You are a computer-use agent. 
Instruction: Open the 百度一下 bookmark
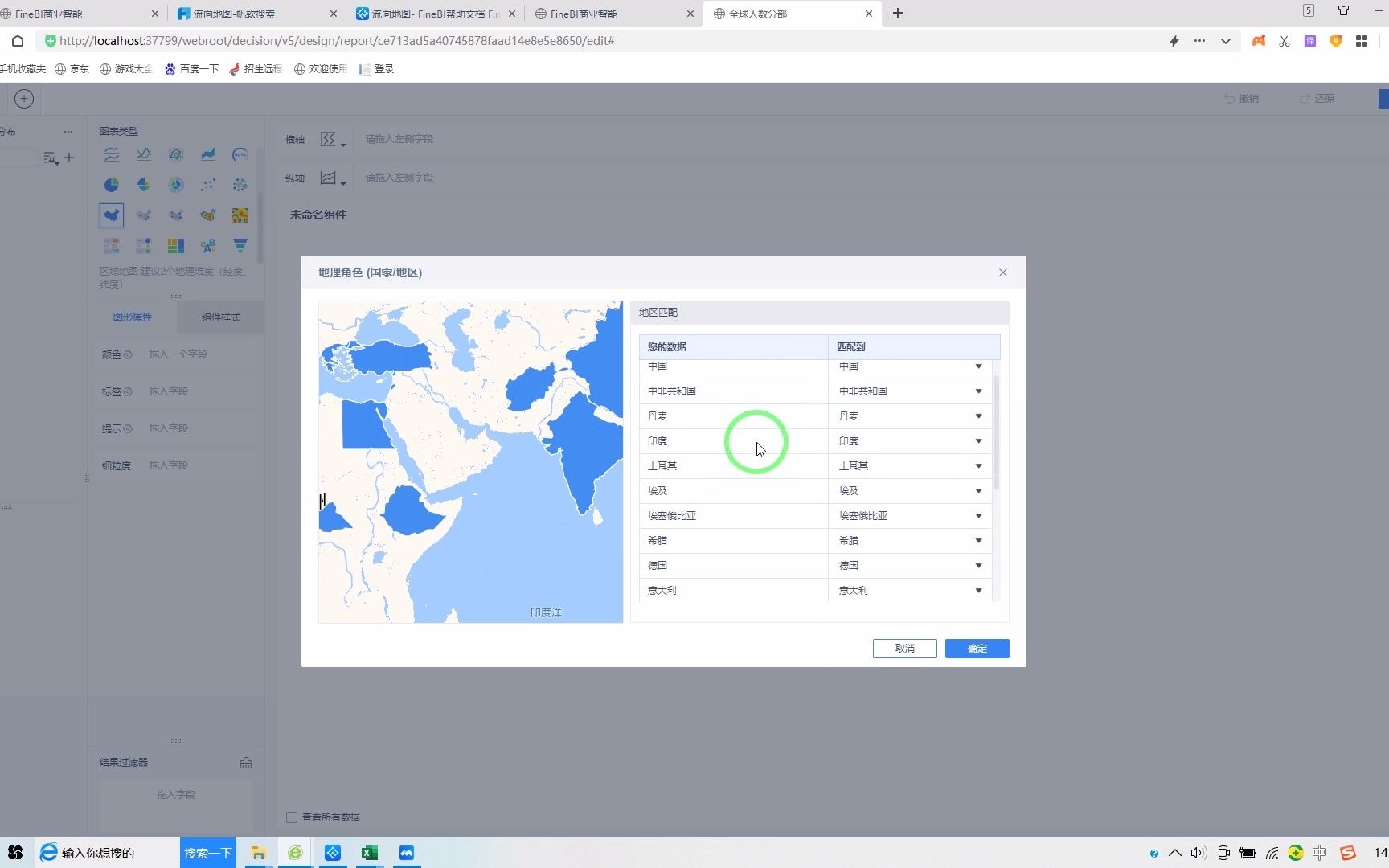tap(192, 69)
